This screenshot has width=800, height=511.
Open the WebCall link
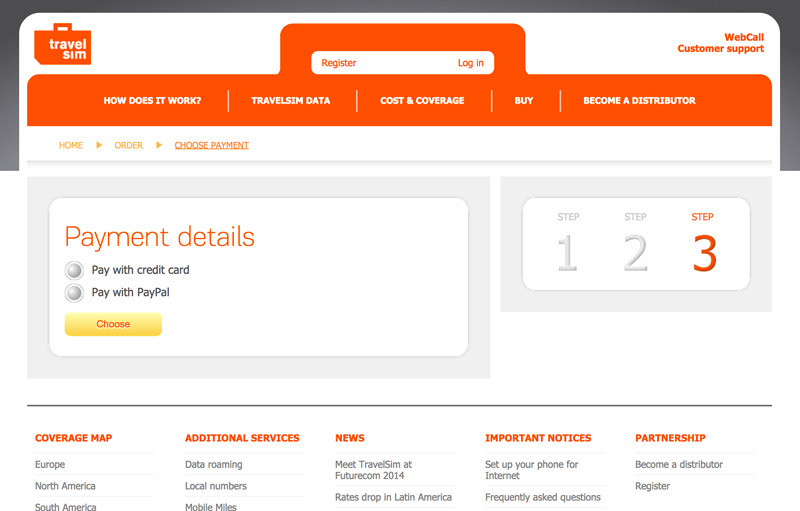[744, 37]
